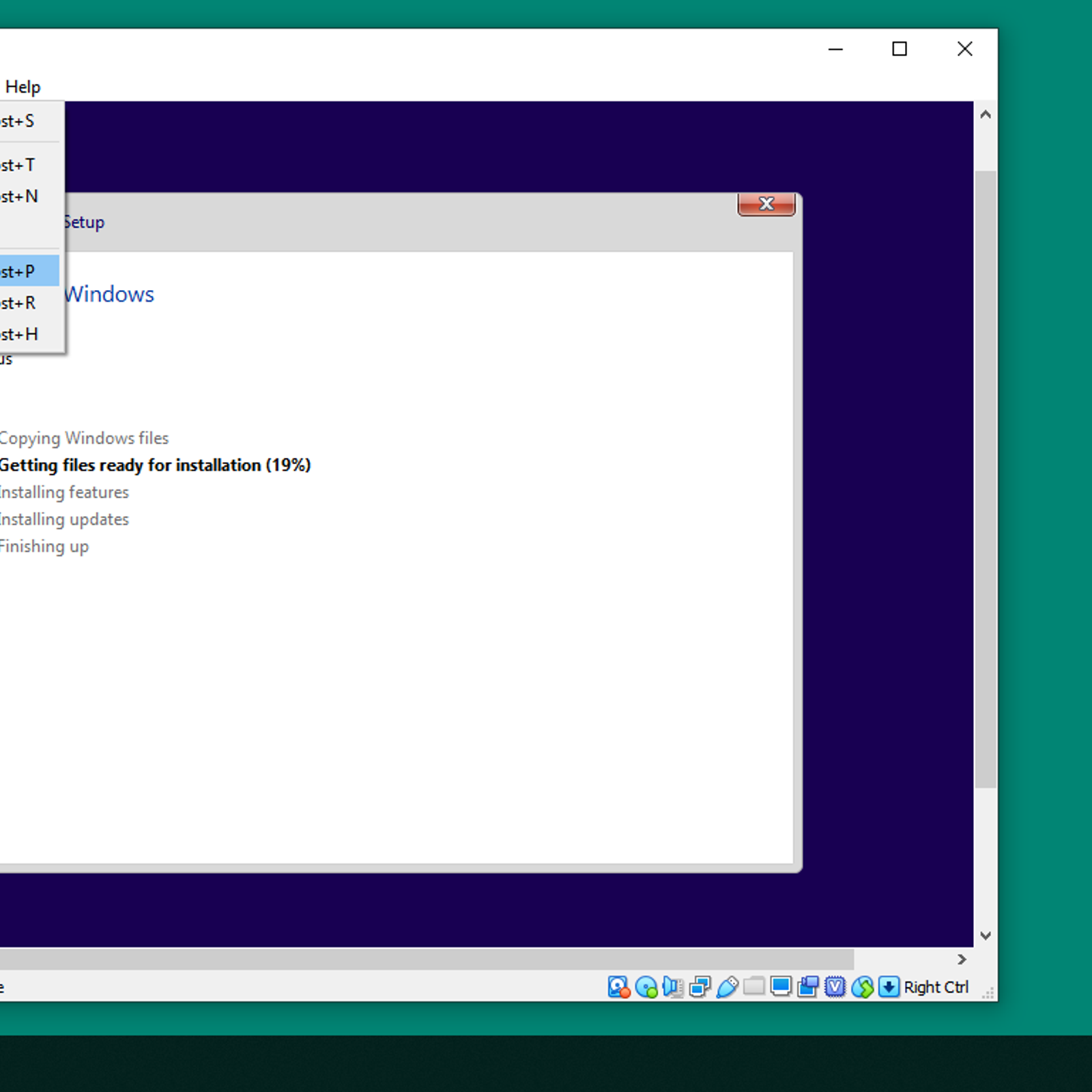This screenshot has height=1092, width=1092.
Task: Close the Windows Setup dialog with red X
Action: pyautogui.click(x=766, y=204)
